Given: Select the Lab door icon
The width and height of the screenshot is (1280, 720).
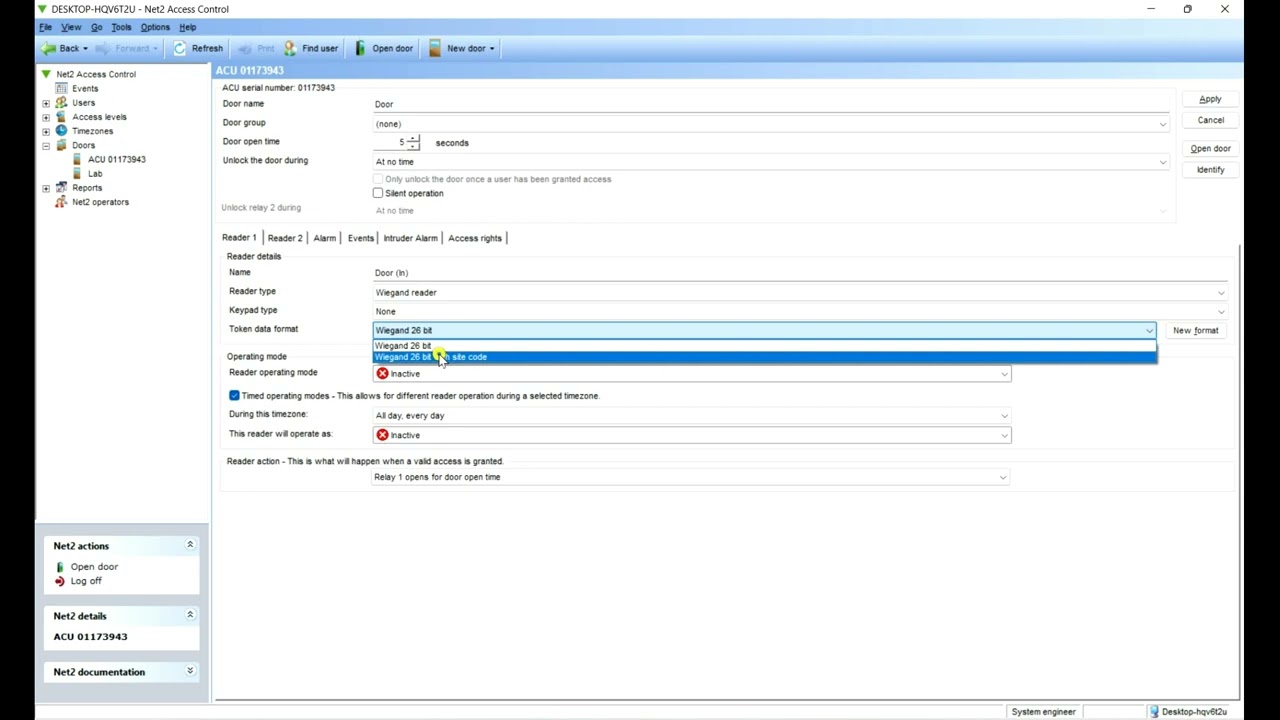Looking at the screenshot, I should tap(78, 173).
